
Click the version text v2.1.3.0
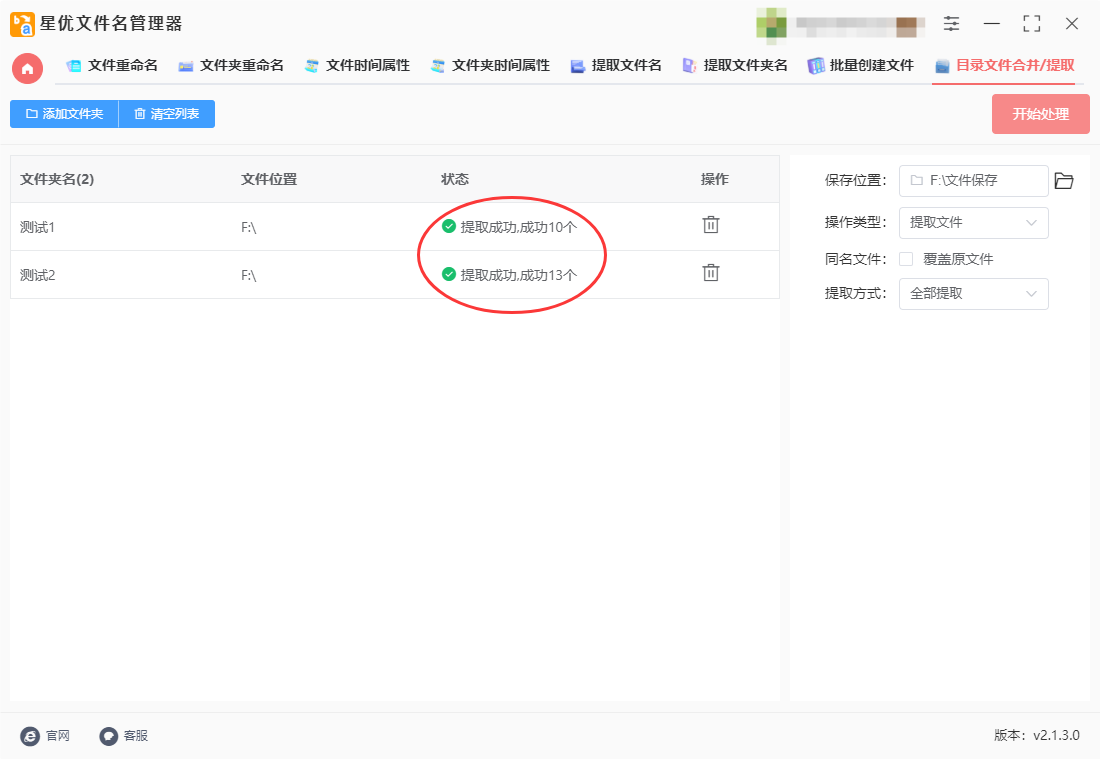1057,735
